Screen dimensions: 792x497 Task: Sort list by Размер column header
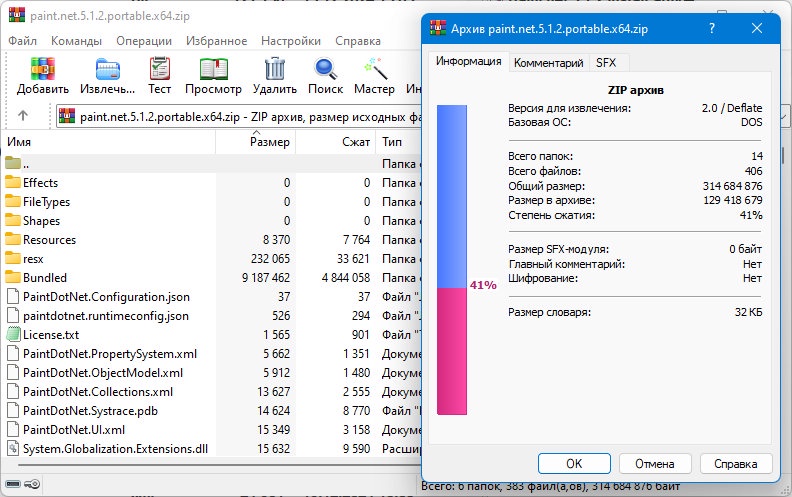click(x=256, y=142)
